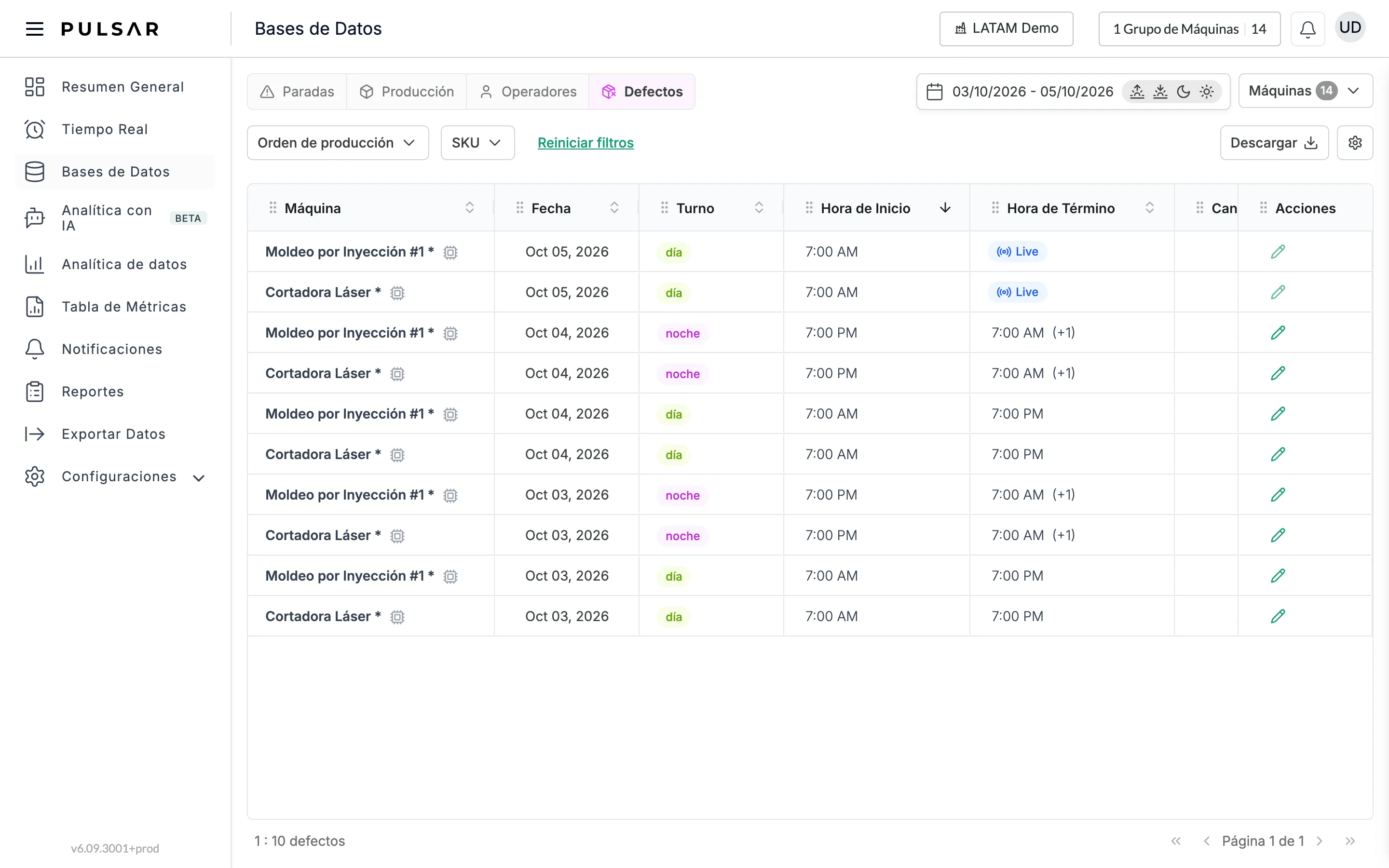Switch to the Producción tab
Image resolution: width=1389 pixels, height=868 pixels.
(407, 91)
